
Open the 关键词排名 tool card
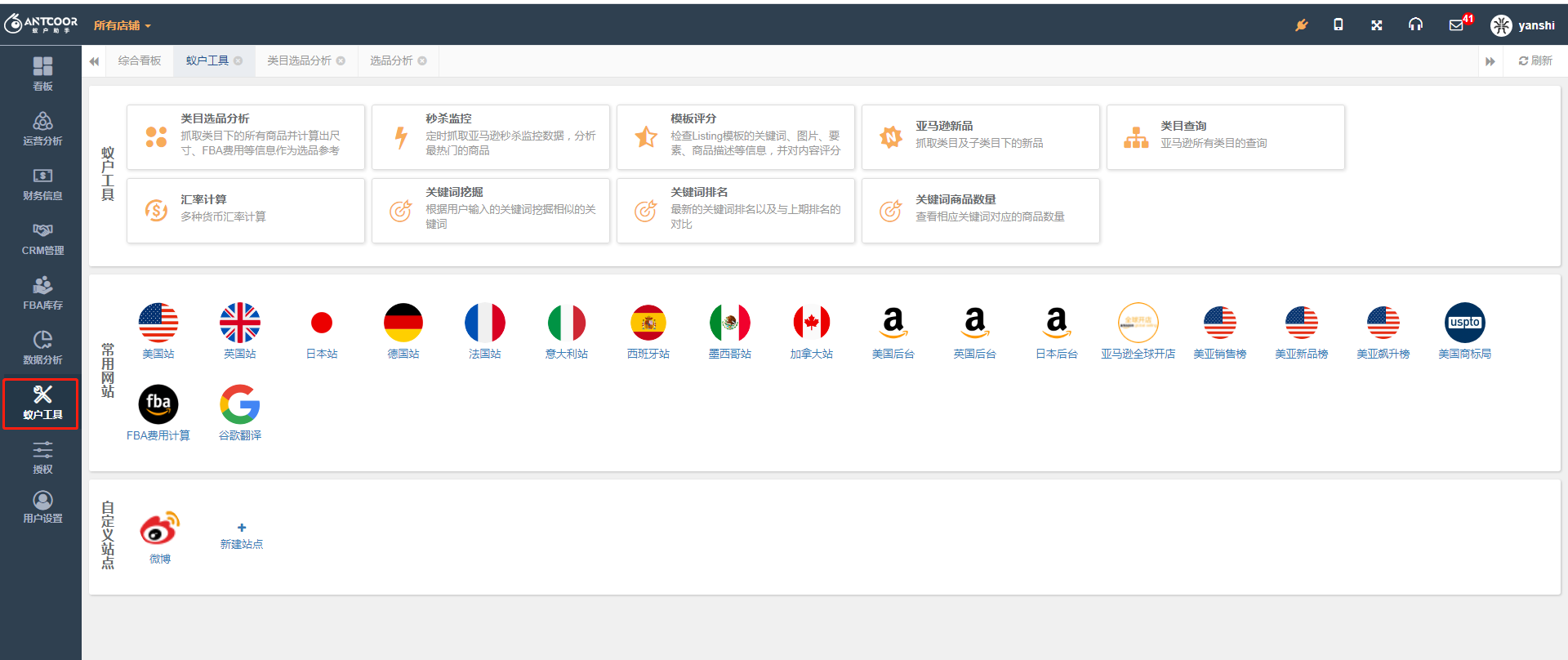pyautogui.click(x=736, y=211)
